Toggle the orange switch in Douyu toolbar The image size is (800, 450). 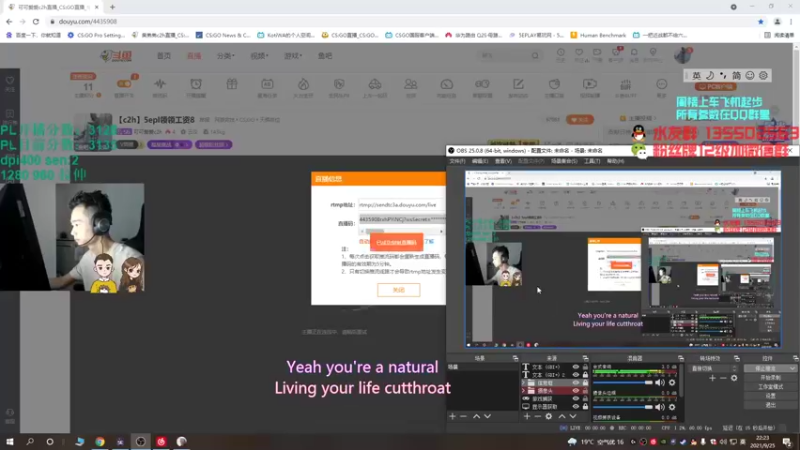click(x=124, y=84)
